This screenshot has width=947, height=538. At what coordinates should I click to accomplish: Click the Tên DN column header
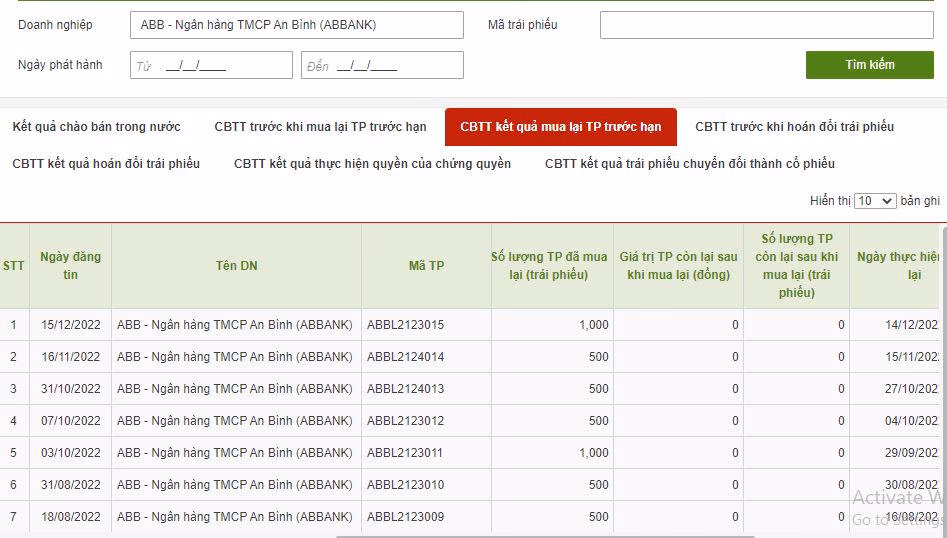[x=236, y=266]
